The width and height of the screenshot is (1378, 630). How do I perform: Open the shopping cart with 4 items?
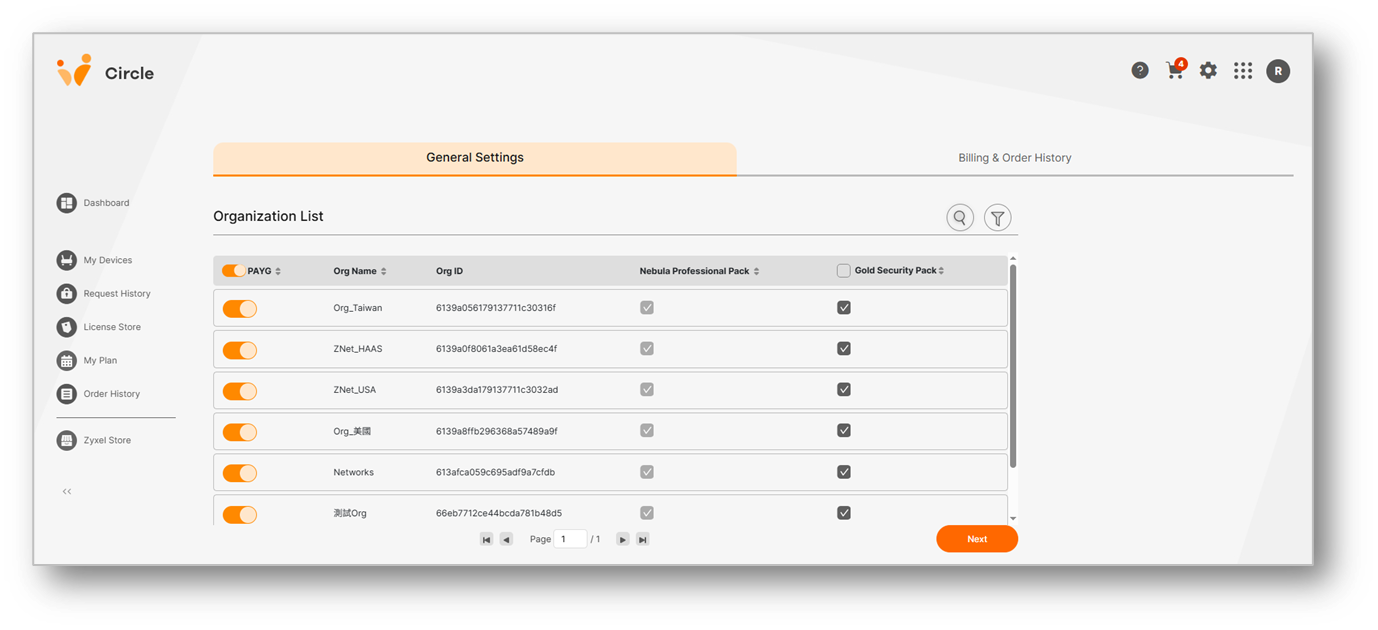pyautogui.click(x=1175, y=70)
